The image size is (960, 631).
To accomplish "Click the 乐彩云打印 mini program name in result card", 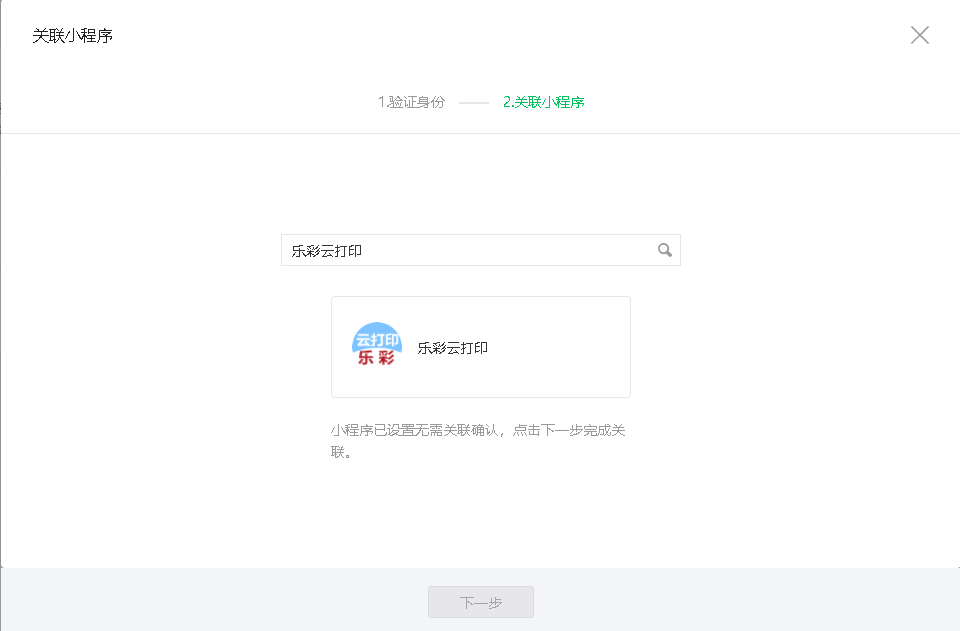I will click(x=452, y=348).
